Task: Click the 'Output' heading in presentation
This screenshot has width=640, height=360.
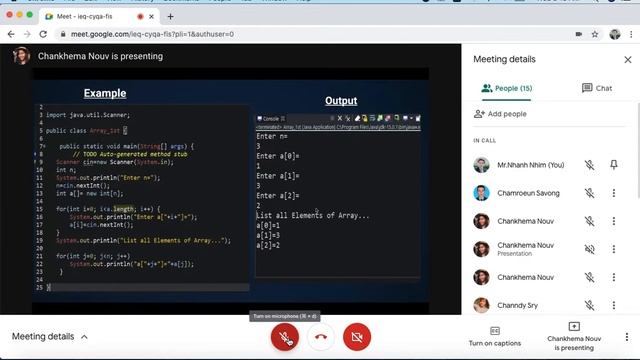Action: 341,100
